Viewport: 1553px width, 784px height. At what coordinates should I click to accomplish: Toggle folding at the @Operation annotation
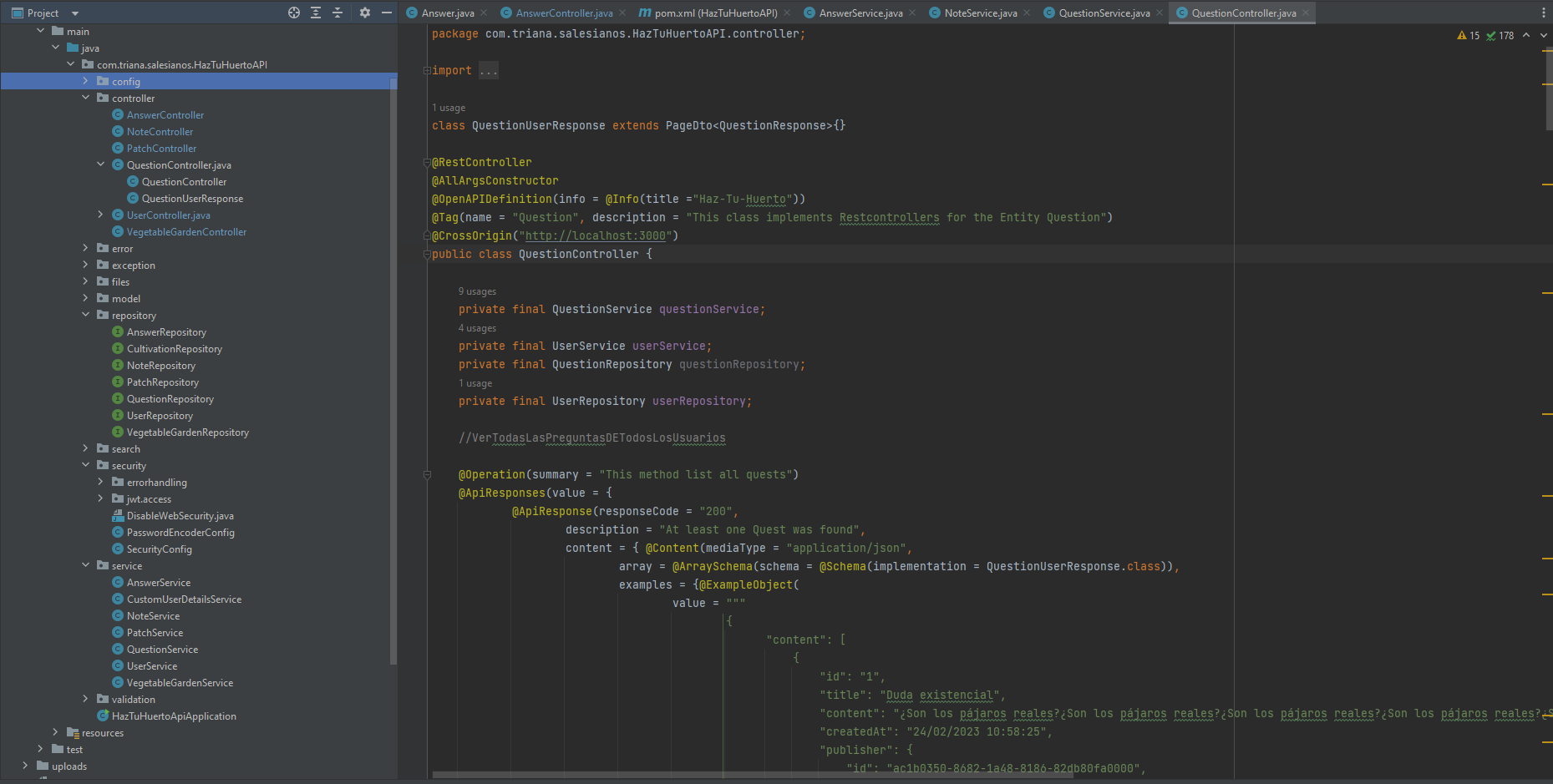[427, 475]
